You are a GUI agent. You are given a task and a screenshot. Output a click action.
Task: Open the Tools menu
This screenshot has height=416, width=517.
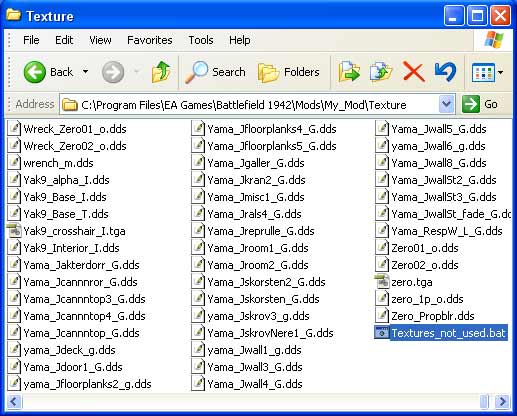click(x=201, y=40)
